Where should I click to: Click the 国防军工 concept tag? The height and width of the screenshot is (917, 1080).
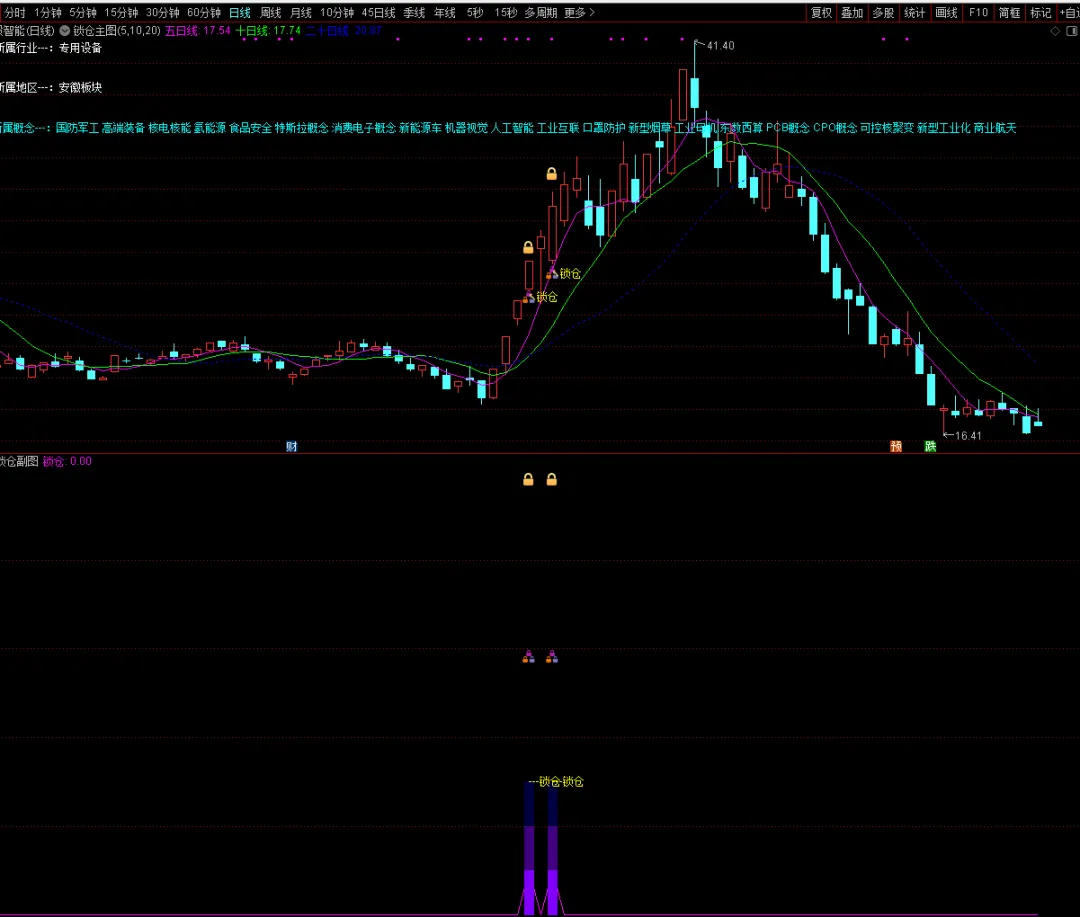[77, 127]
